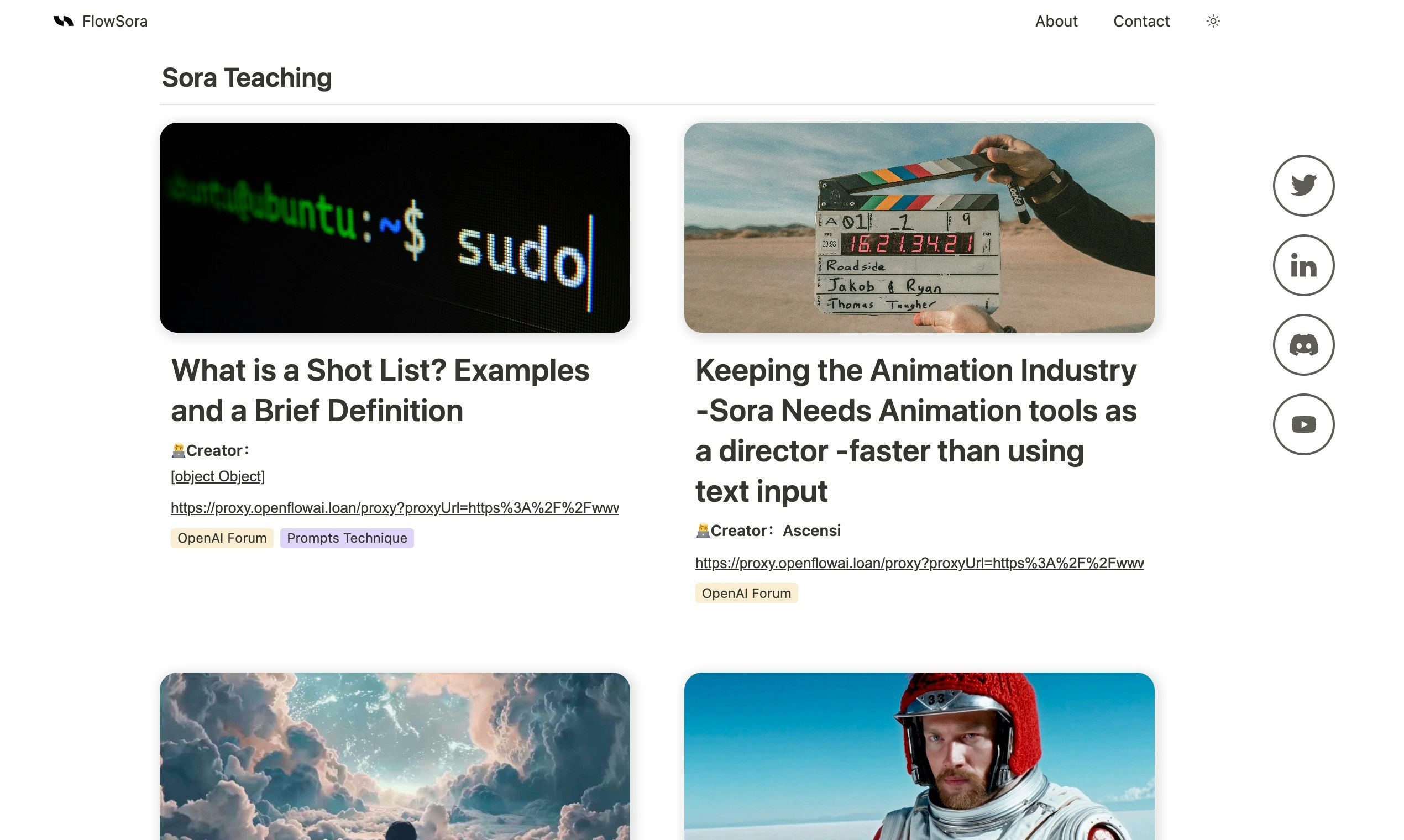
Task: Click proxy URL under Animation Industry article
Action: (x=919, y=563)
